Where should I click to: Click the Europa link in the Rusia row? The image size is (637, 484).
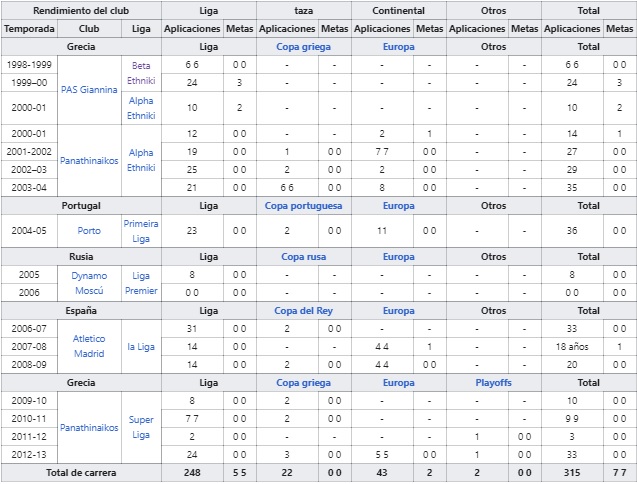pos(398,257)
